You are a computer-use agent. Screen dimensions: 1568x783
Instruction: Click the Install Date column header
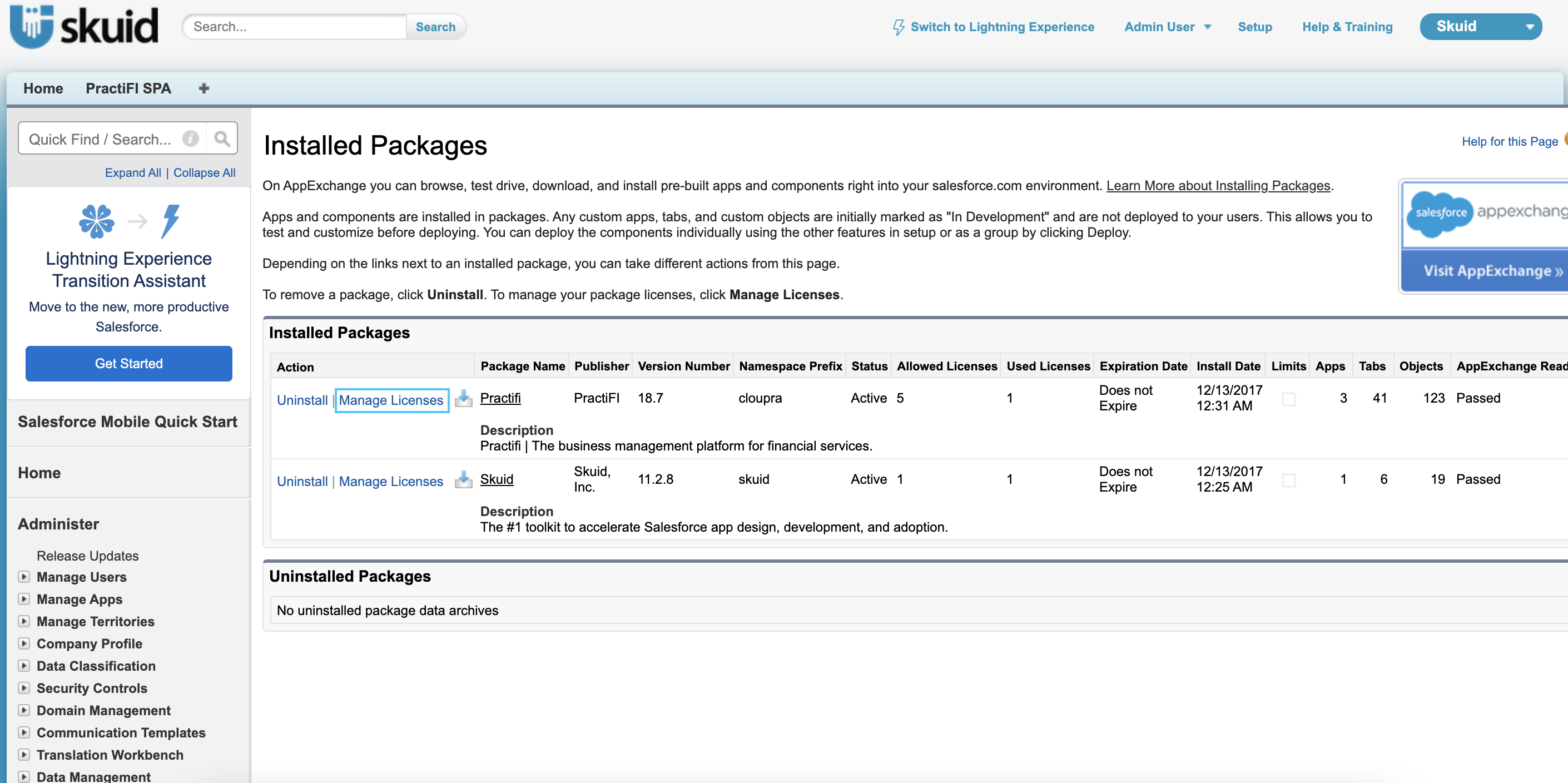pos(1228,366)
